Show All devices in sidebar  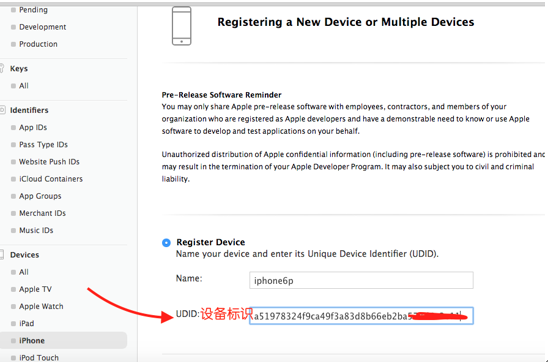pos(23,272)
